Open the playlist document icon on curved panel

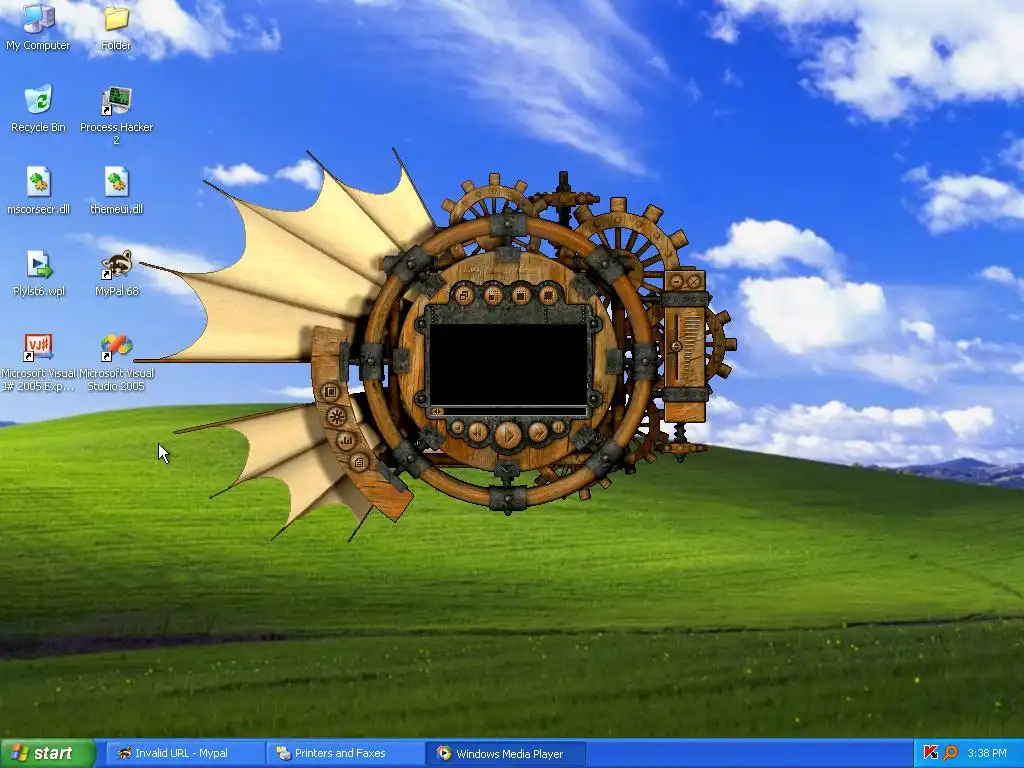click(x=359, y=463)
